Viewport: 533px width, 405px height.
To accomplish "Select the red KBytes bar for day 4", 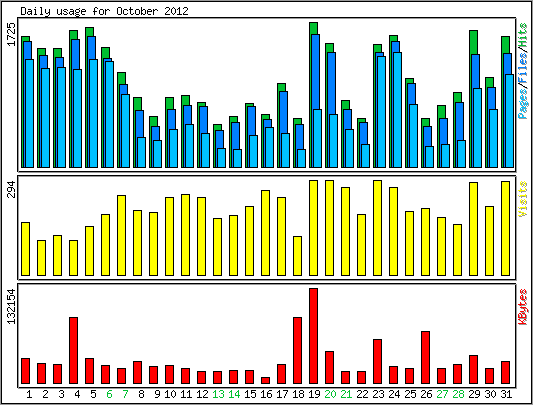I will [73, 351].
